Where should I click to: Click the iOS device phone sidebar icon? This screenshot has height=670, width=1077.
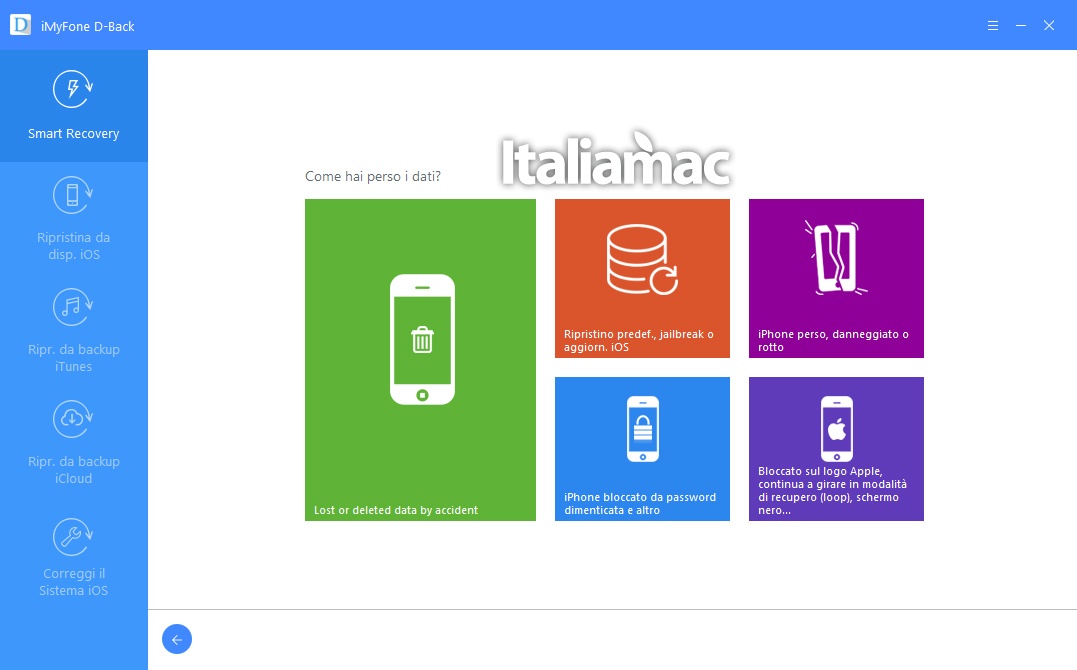[73, 195]
